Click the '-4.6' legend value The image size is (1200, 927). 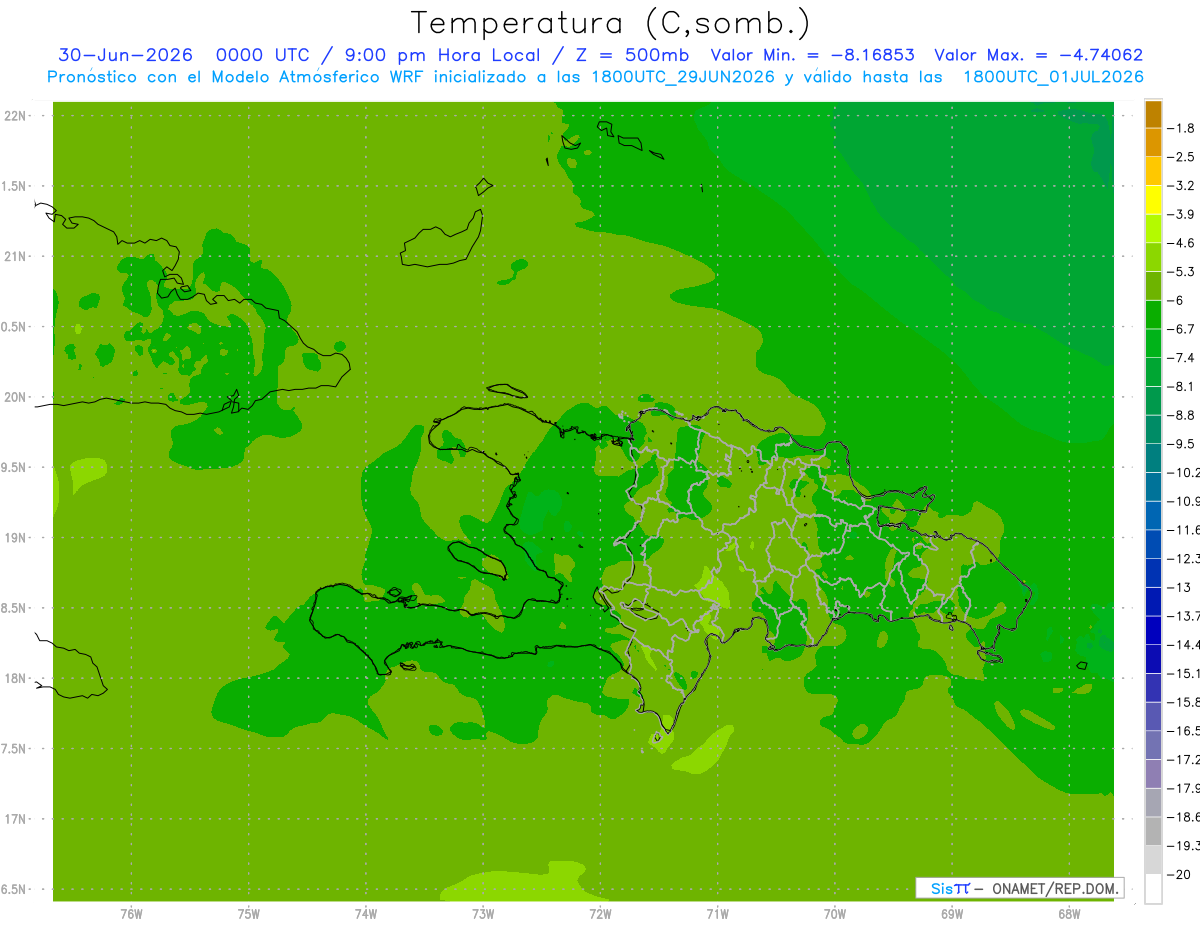[1181, 243]
